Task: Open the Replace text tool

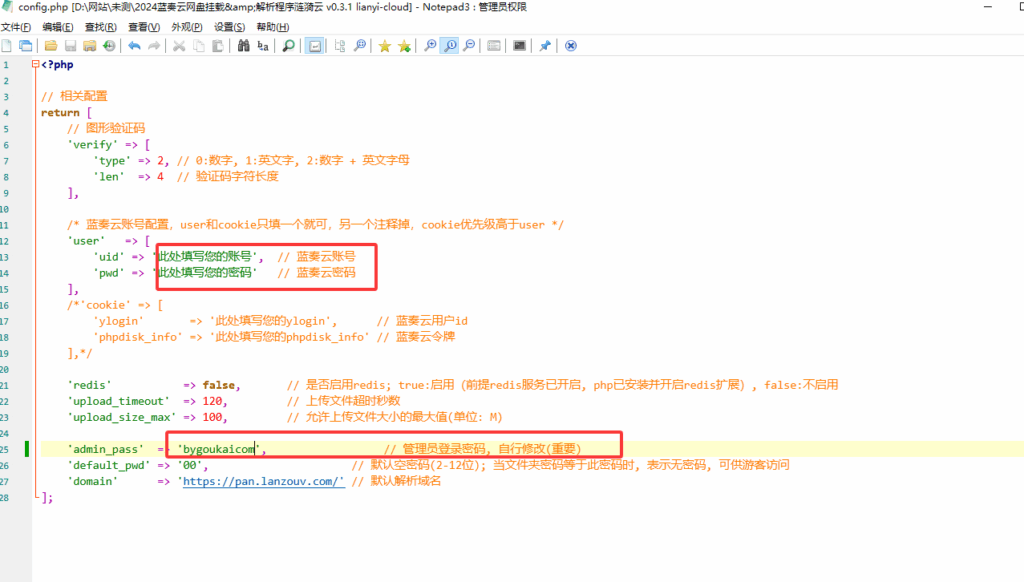Action: (263, 46)
